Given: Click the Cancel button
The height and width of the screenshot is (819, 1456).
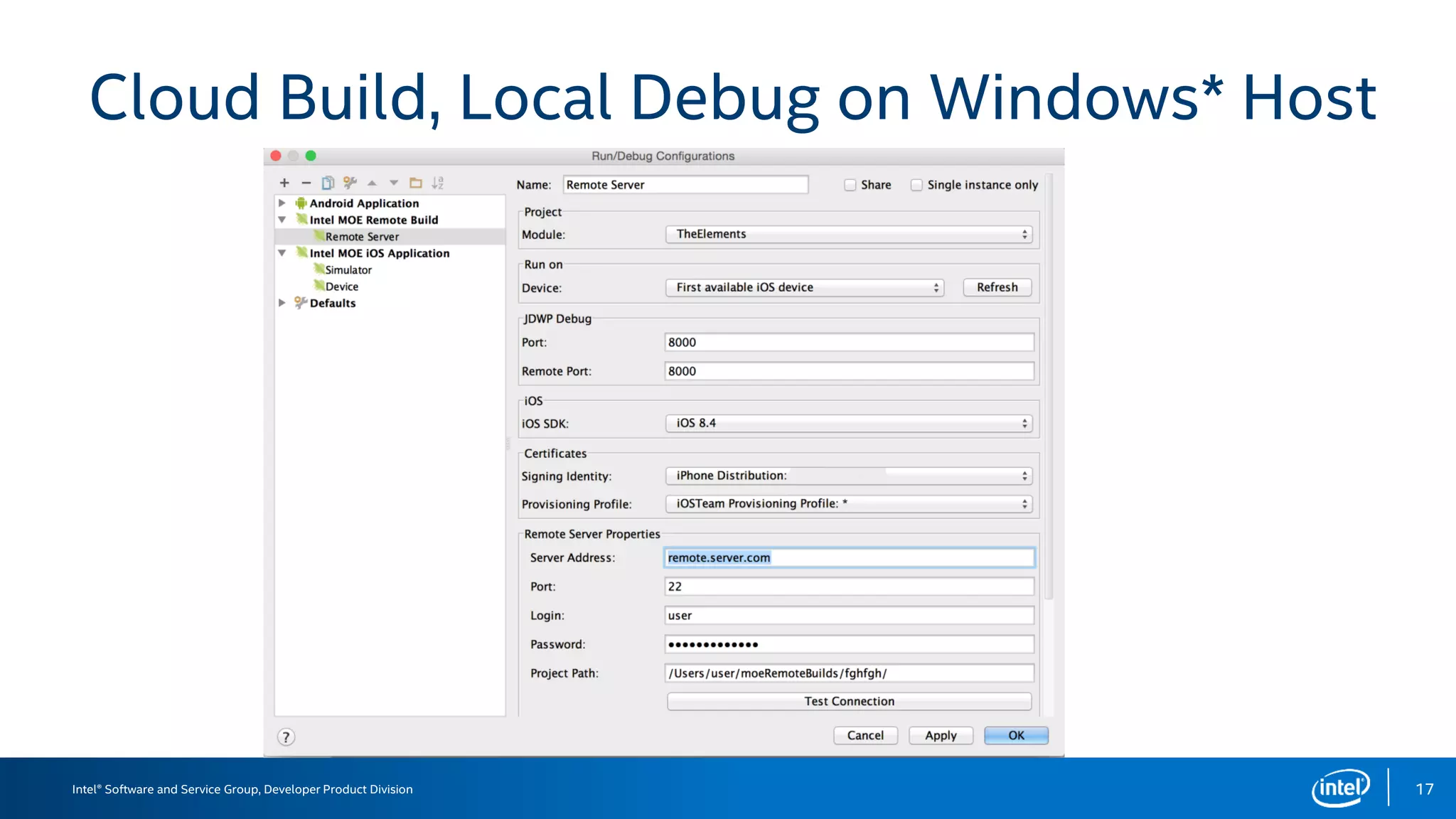Looking at the screenshot, I should click(865, 736).
